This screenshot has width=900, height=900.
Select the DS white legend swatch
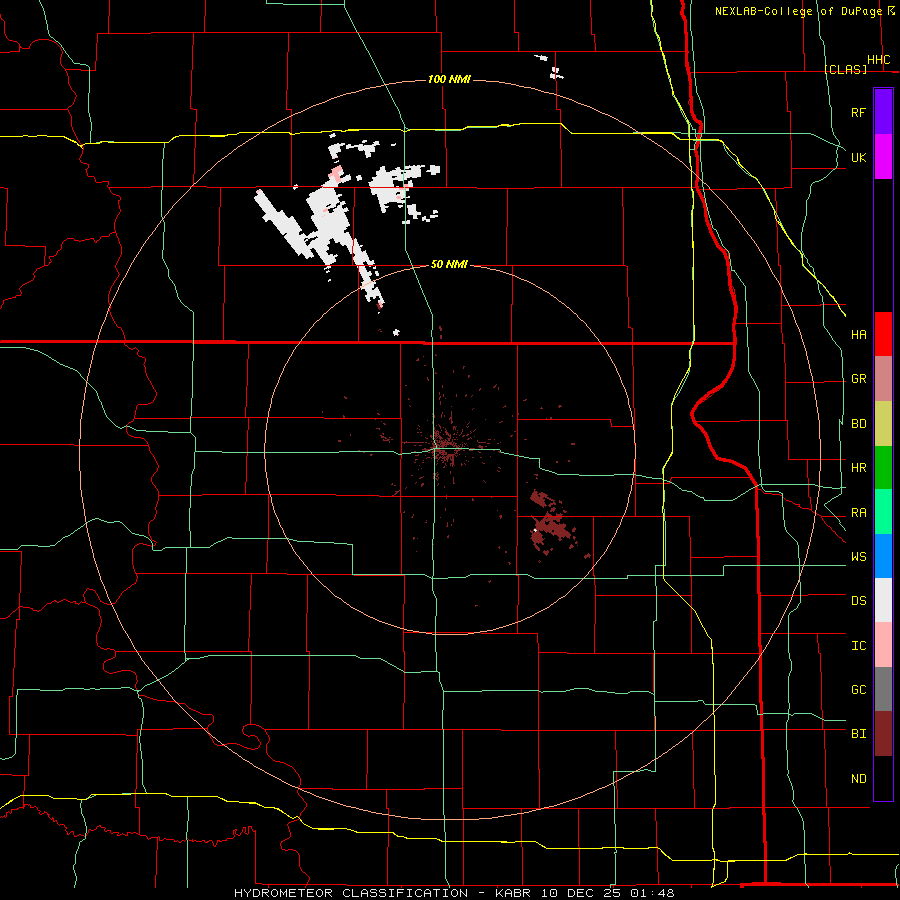point(883,600)
